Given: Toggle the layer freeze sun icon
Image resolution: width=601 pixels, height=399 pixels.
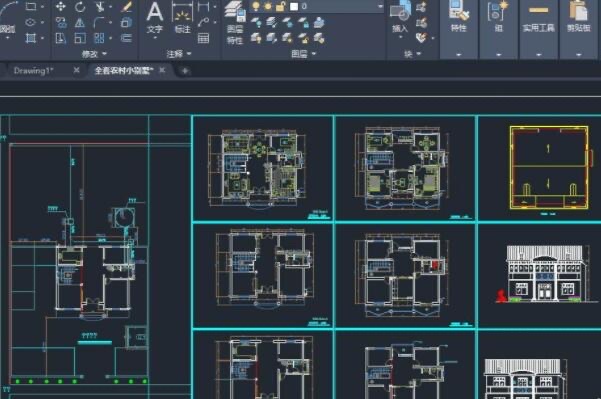Looking at the screenshot, I should tap(268, 6).
